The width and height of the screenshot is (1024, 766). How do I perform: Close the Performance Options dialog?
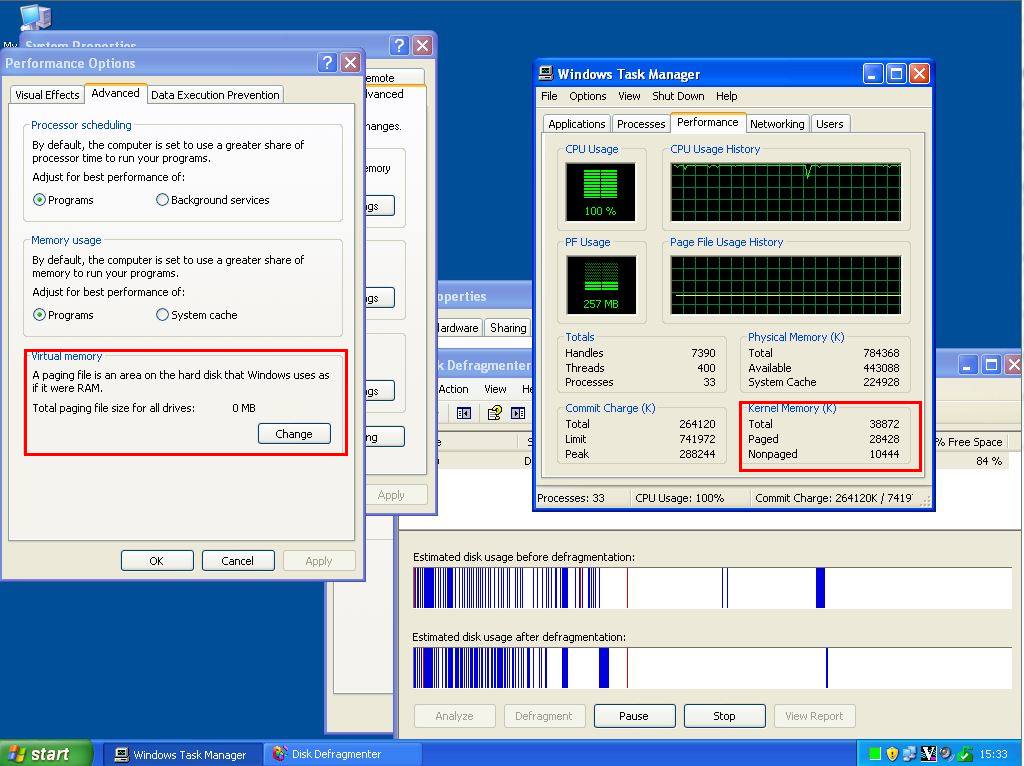(351, 63)
